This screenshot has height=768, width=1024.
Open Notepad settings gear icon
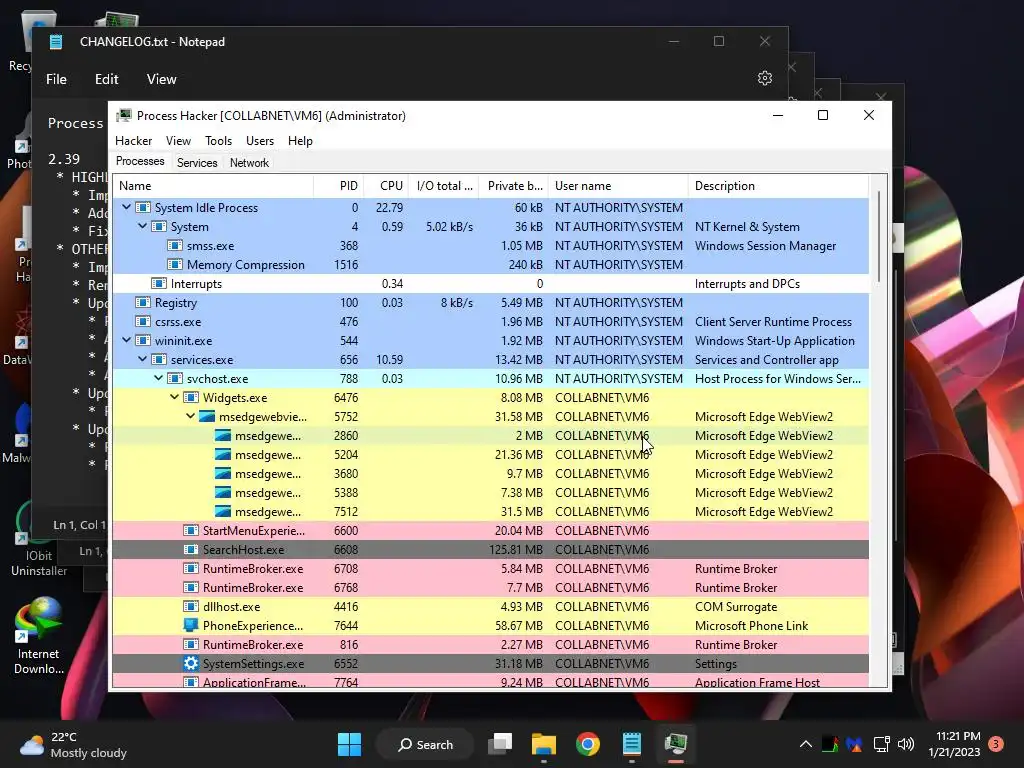[x=765, y=78]
